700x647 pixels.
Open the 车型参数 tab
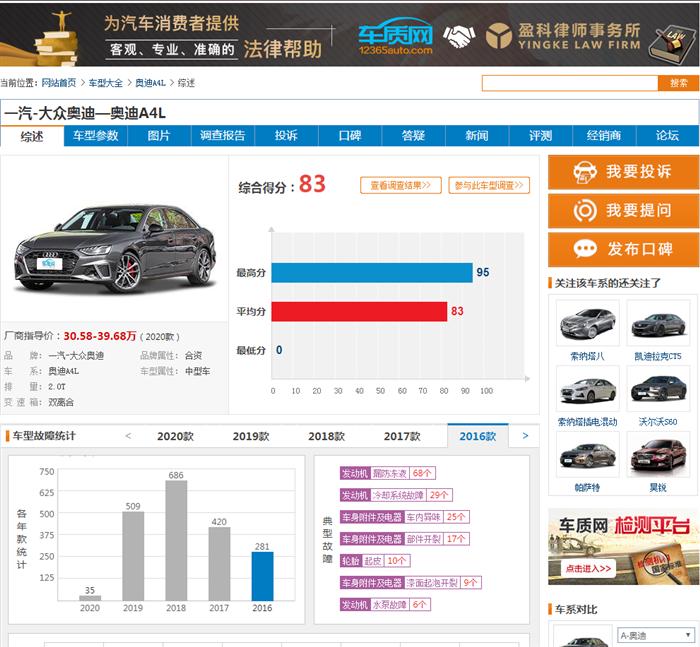tap(96, 136)
